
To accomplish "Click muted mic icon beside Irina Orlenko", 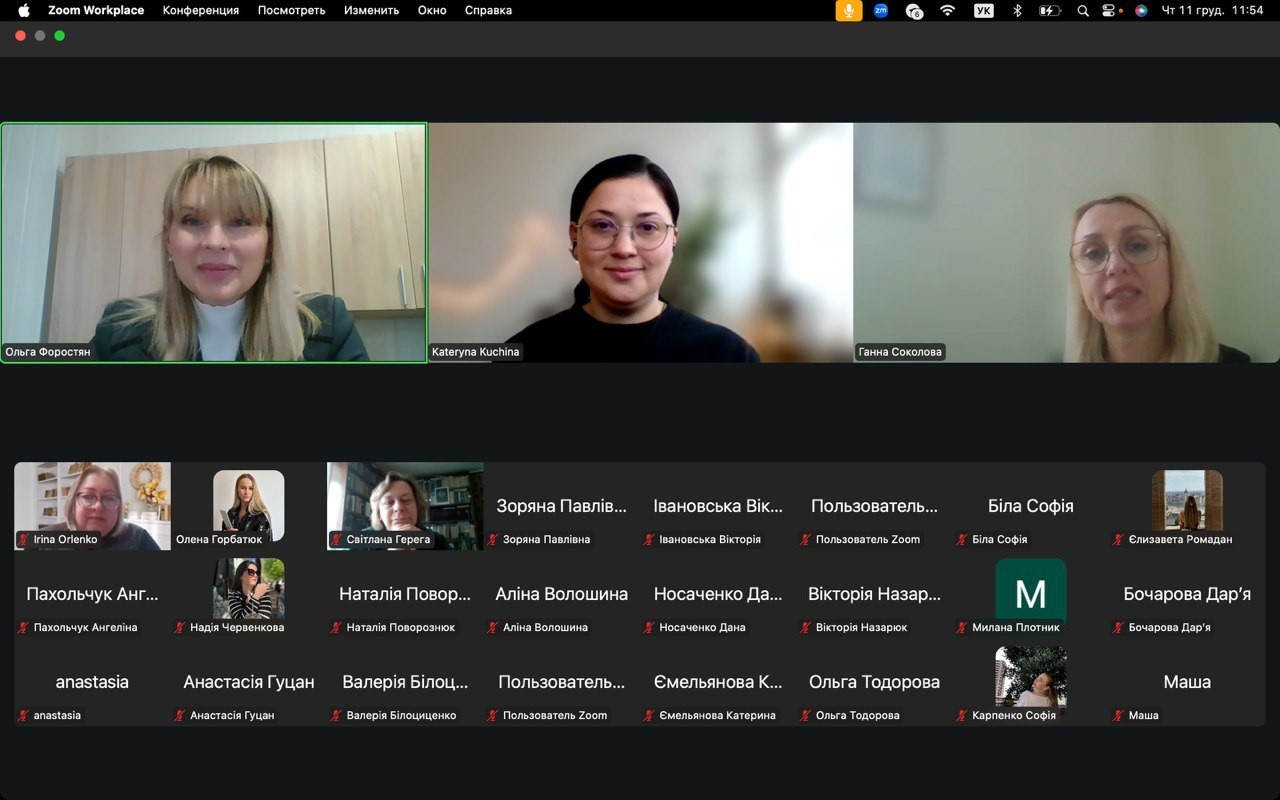I will point(23,540).
